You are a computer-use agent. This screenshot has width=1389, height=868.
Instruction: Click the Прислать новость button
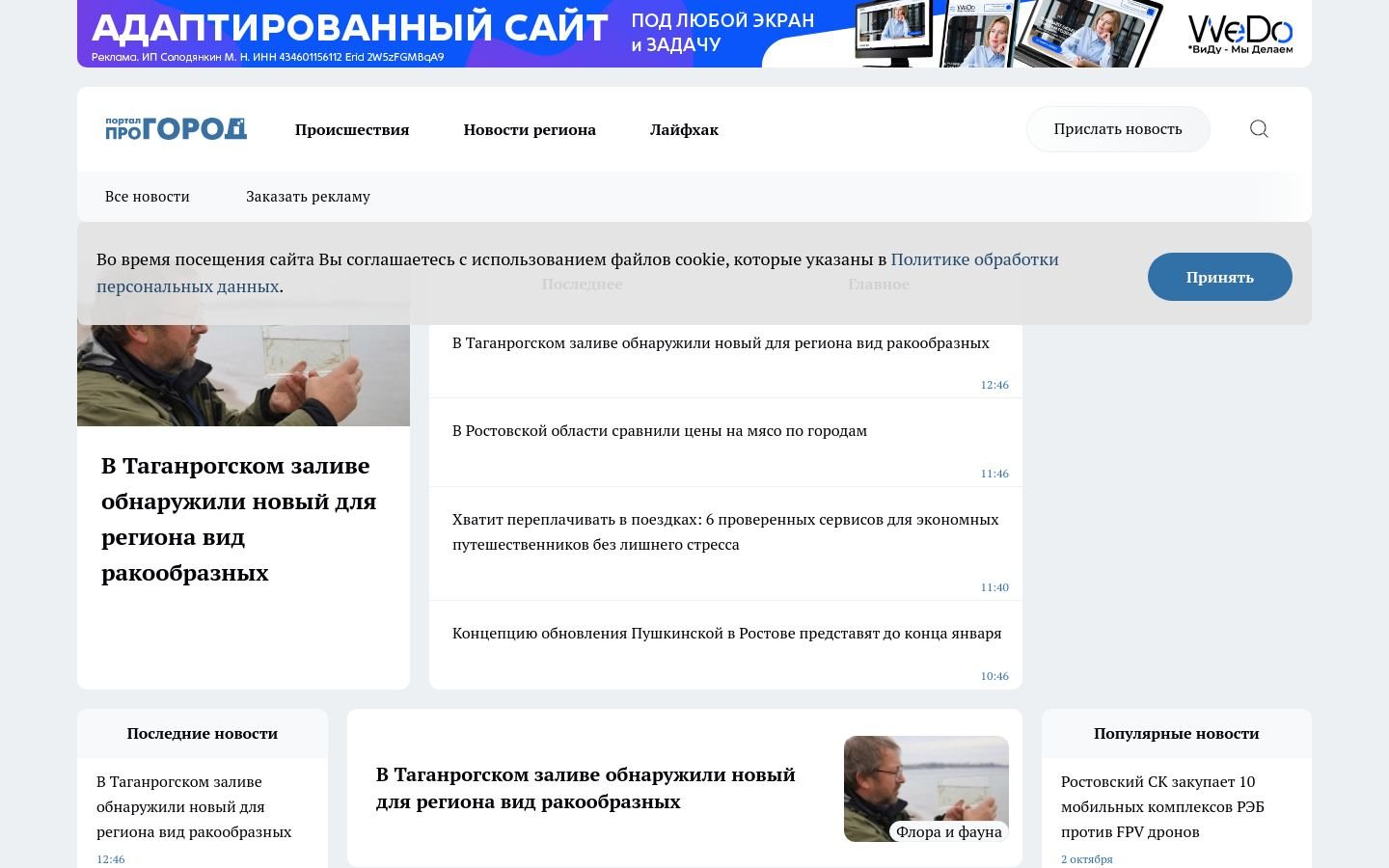[1118, 129]
